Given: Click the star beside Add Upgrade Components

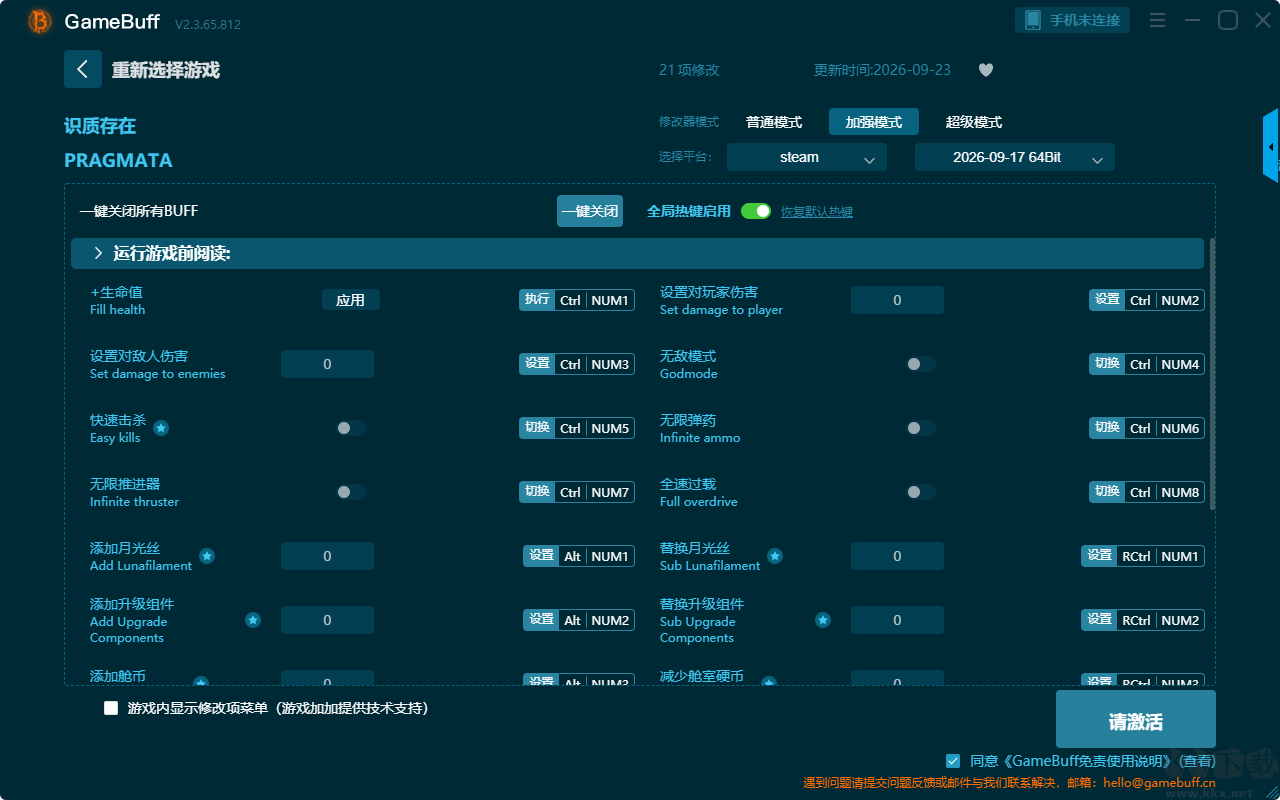Looking at the screenshot, I should (x=253, y=620).
